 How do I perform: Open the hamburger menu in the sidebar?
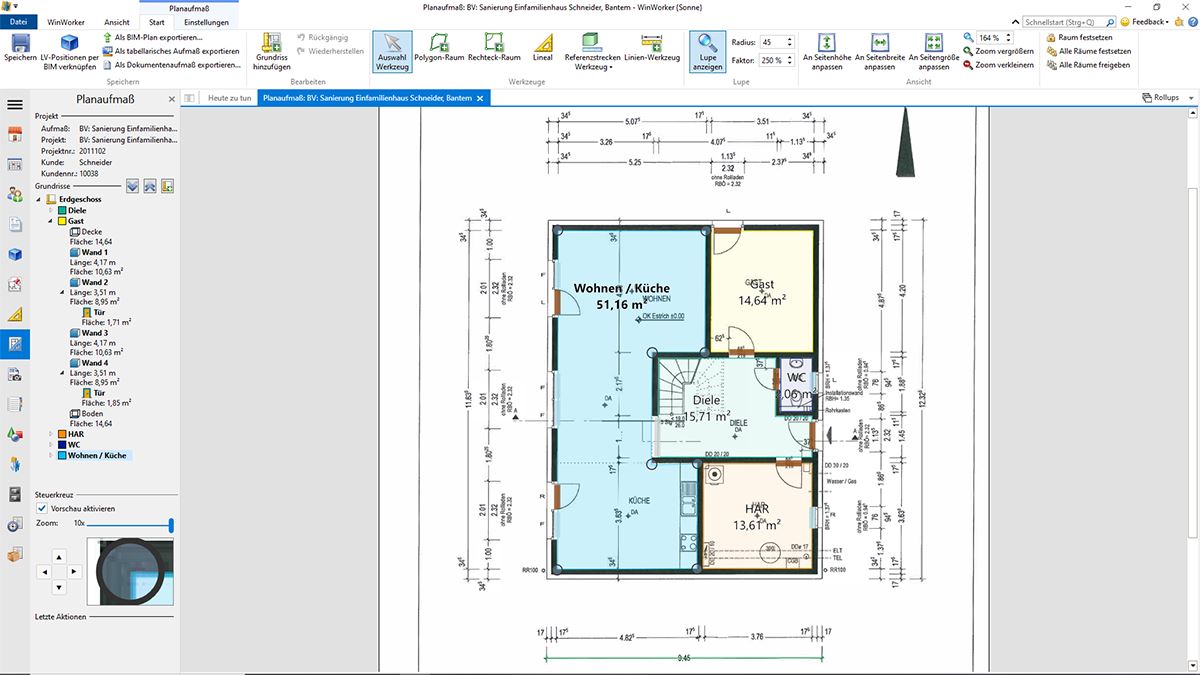click(15, 104)
